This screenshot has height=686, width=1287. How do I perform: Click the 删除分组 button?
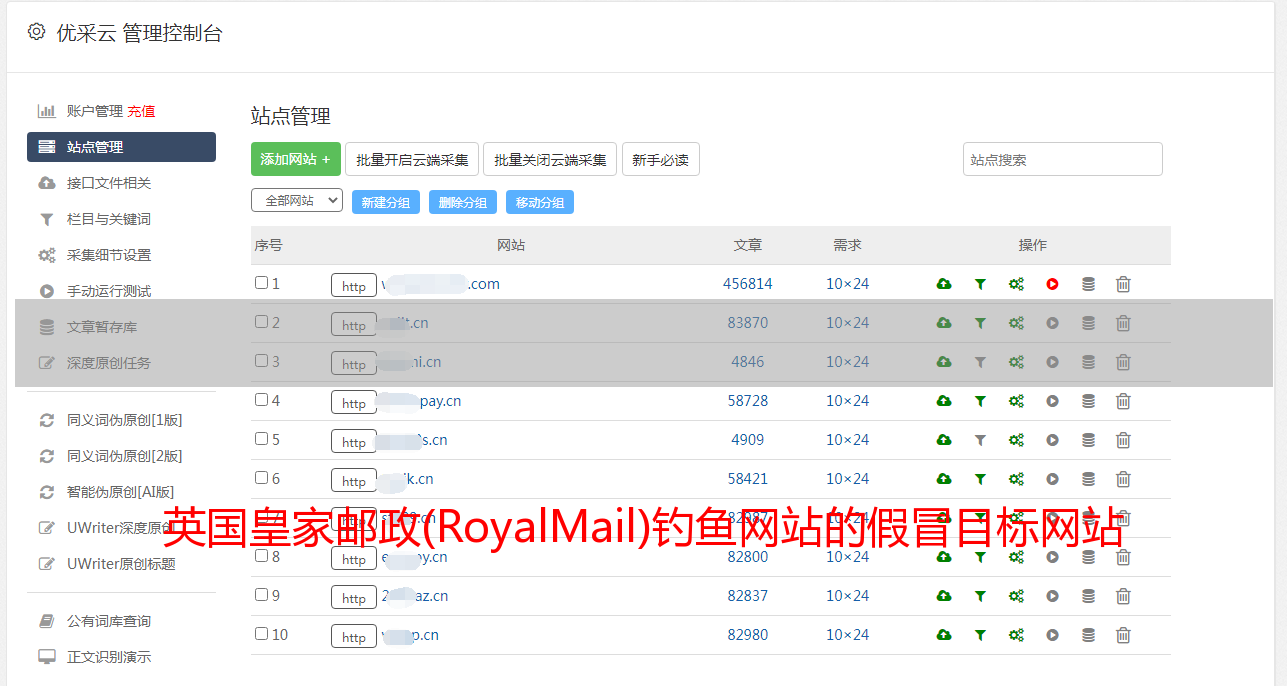tap(463, 202)
